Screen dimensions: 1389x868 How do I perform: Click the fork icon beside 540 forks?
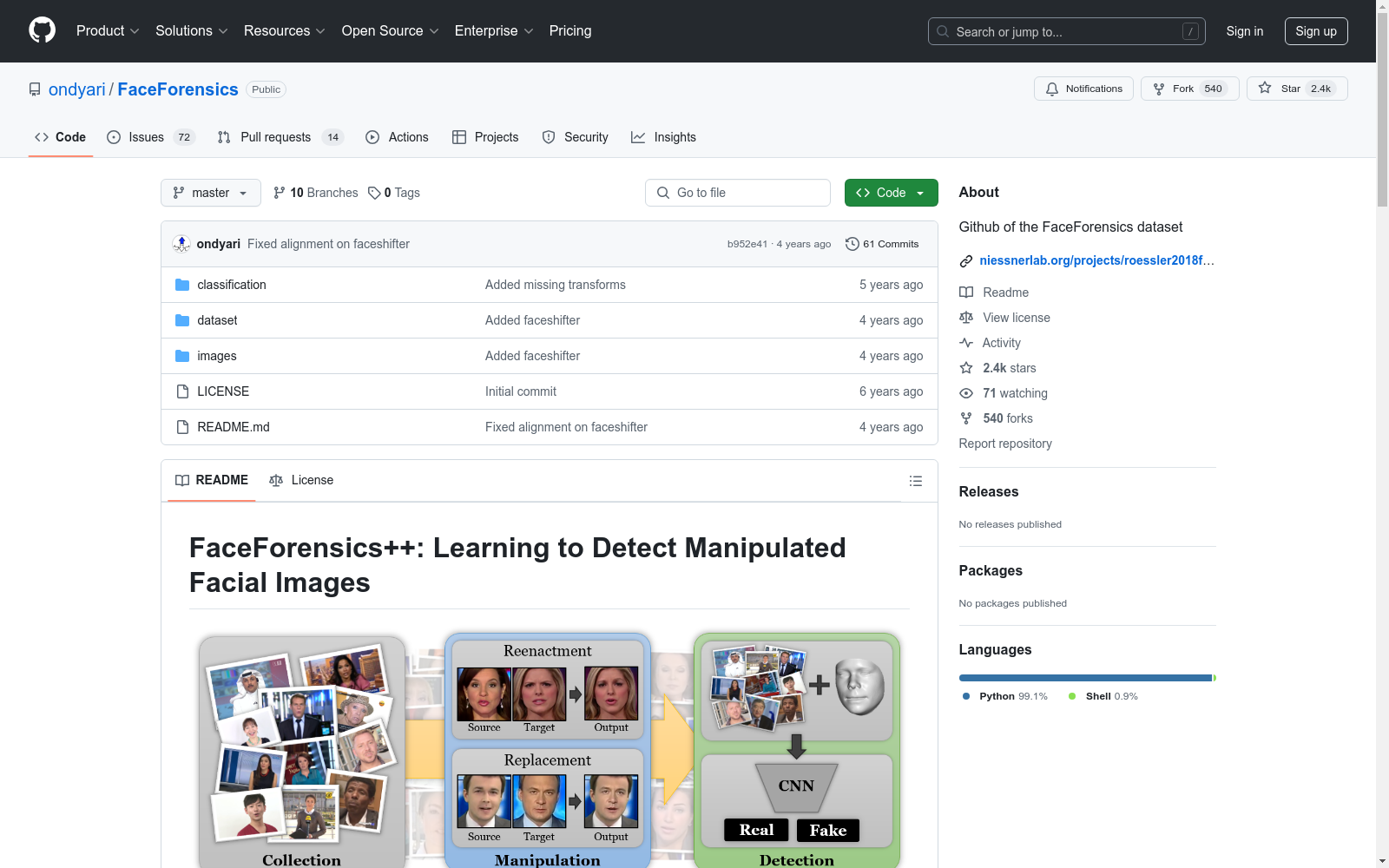click(966, 418)
